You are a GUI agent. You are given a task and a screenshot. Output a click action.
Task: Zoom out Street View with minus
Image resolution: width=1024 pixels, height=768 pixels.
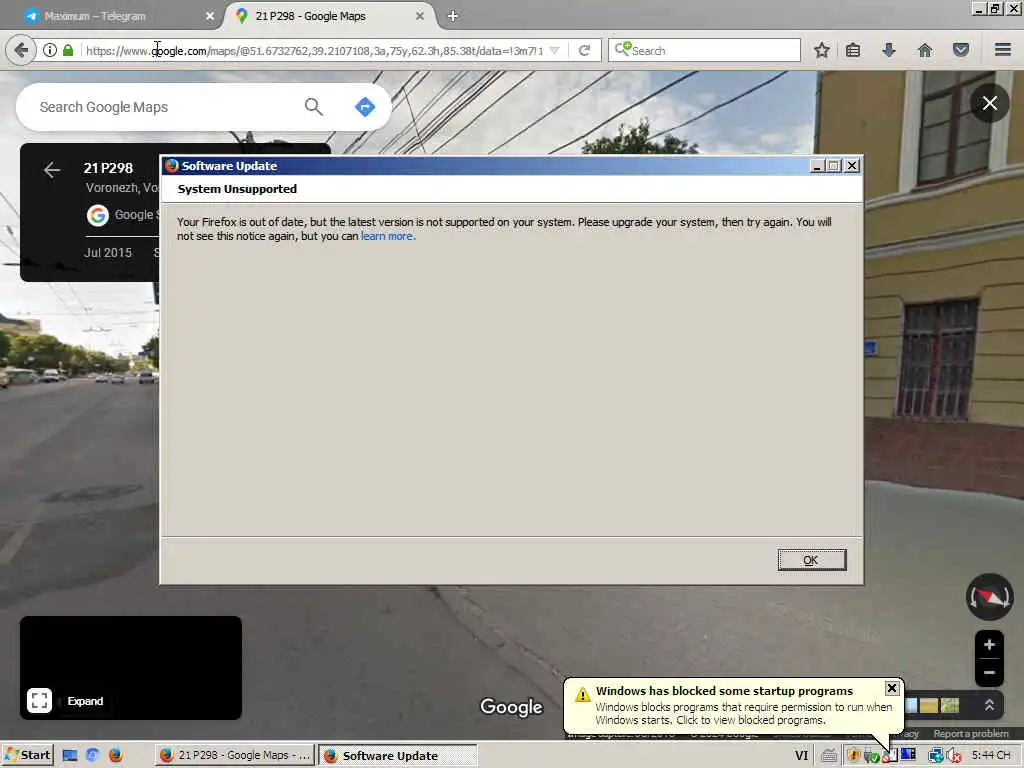[989, 673]
